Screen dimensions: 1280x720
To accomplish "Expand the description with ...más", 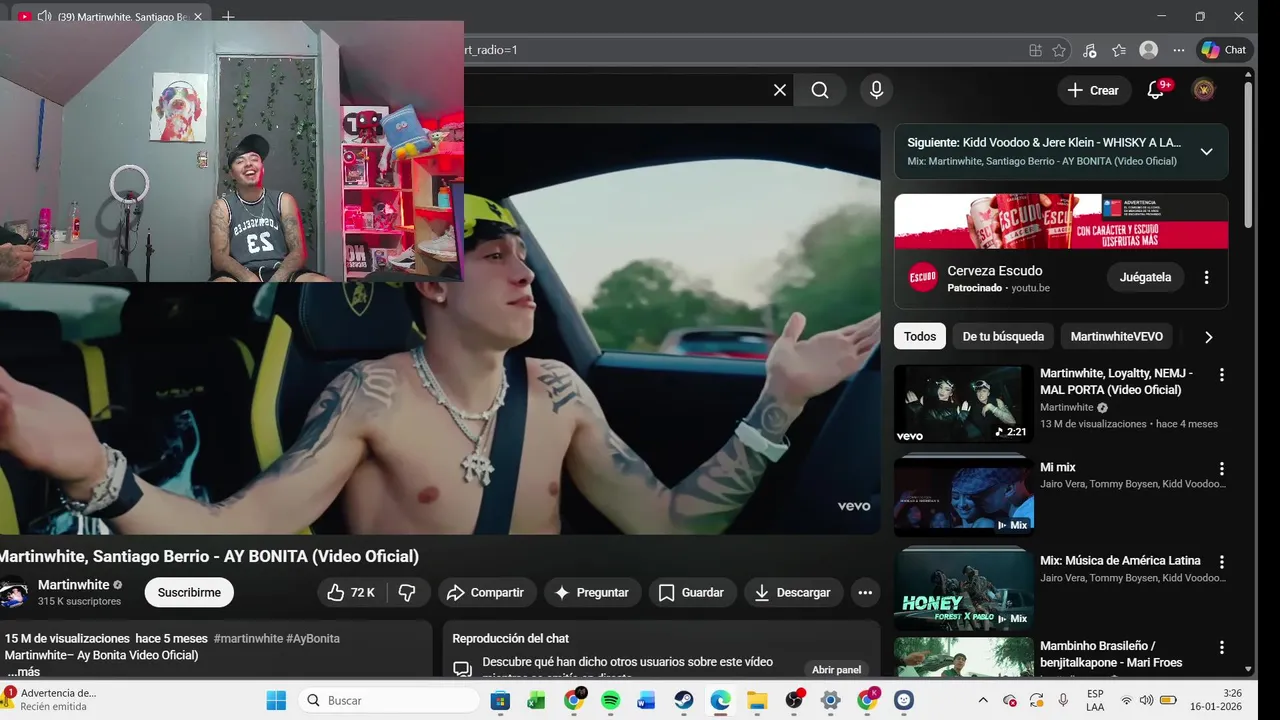I will (x=23, y=671).
